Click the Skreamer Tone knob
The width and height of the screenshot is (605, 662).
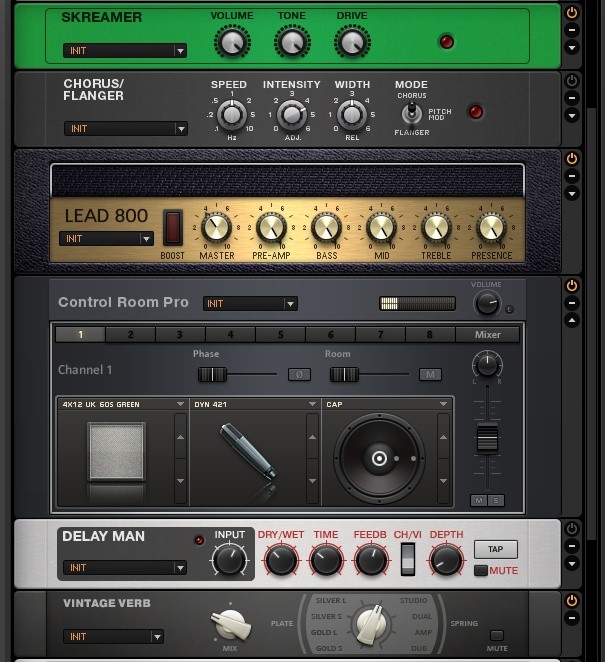(x=292, y=42)
